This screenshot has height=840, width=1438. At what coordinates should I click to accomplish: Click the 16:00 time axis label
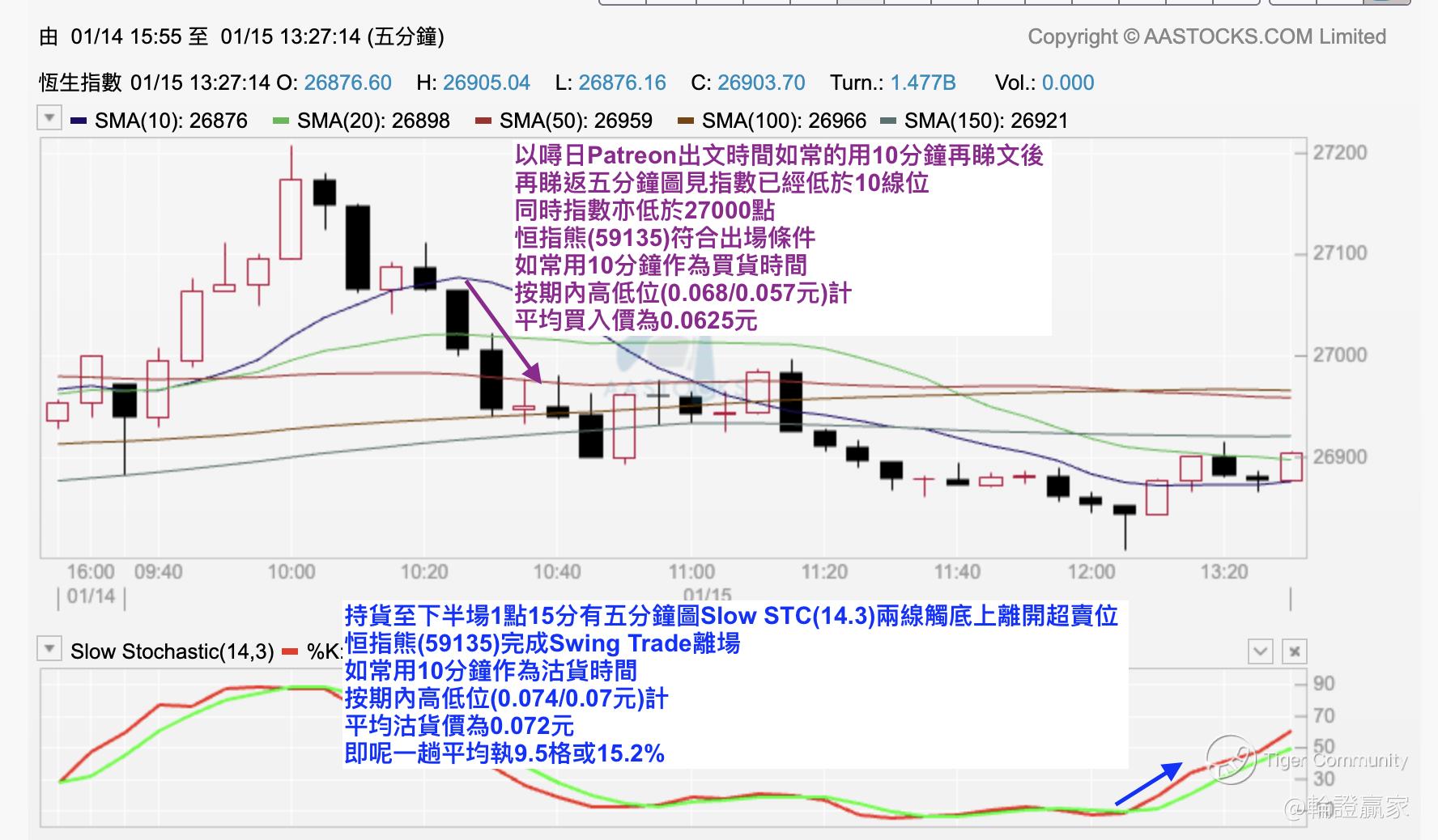pyautogui.click(x=91, y=572)
